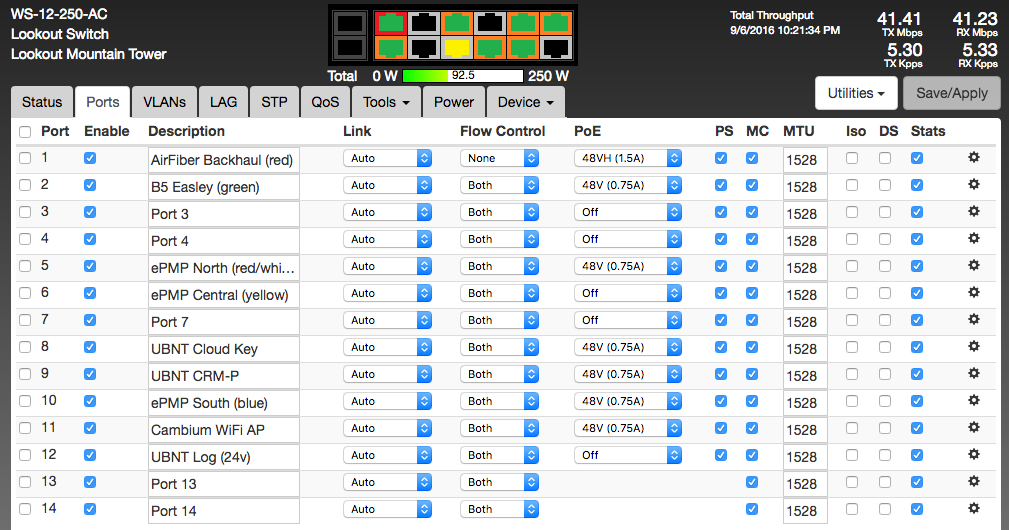Screen dimensions: 1009x530
Task: Disable the Enable checkbox for port 3
Action: point(91,212)
